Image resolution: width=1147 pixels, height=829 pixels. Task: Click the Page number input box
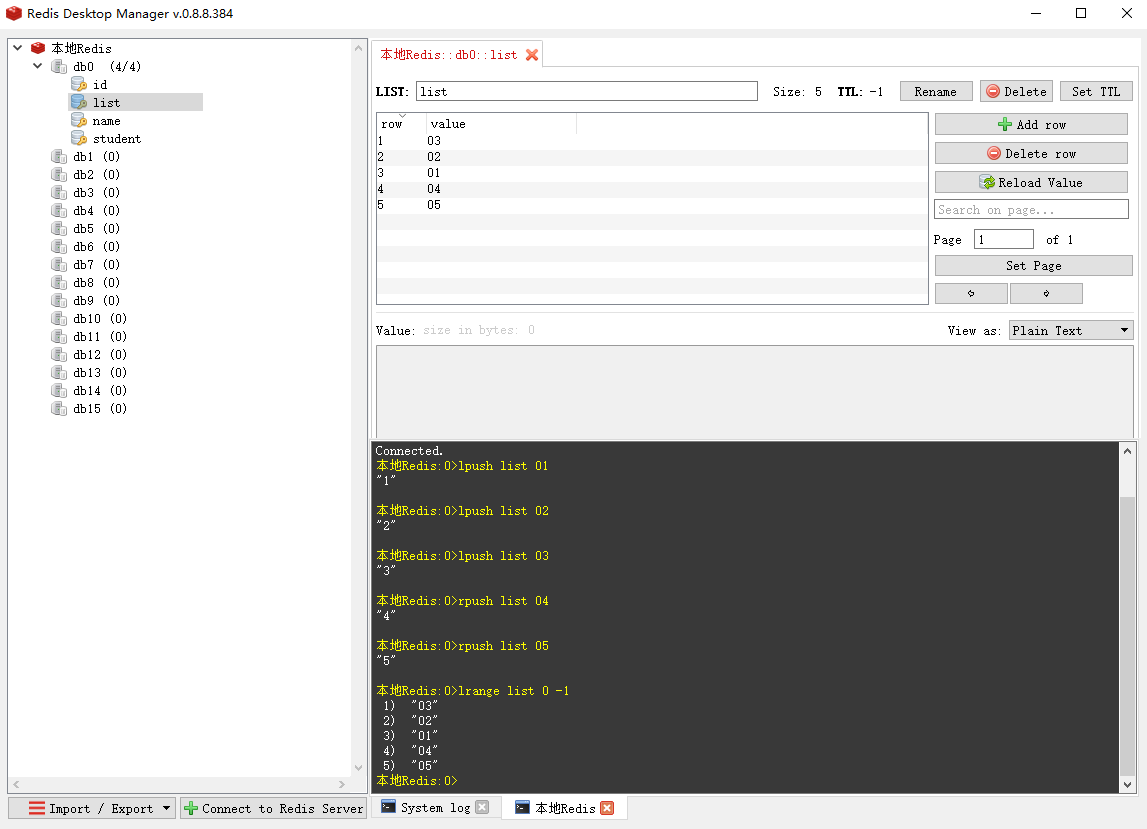click(x=1004, y=239)
